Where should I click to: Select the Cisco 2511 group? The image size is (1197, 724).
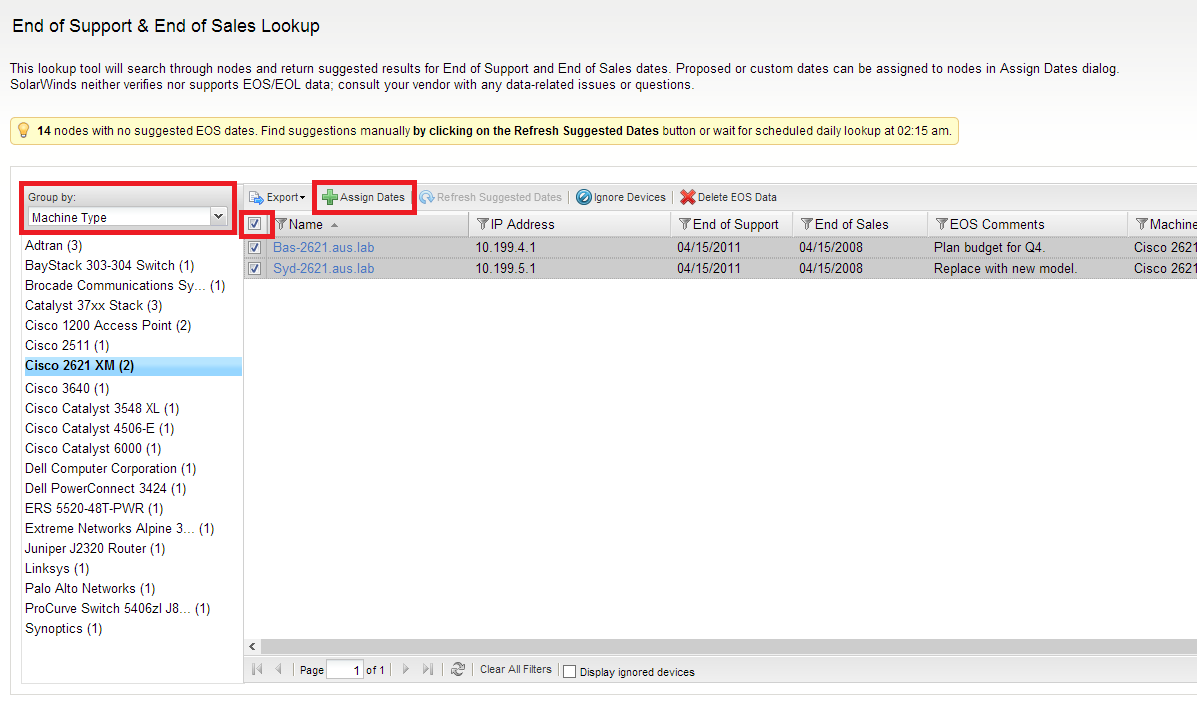pos(67,345)
